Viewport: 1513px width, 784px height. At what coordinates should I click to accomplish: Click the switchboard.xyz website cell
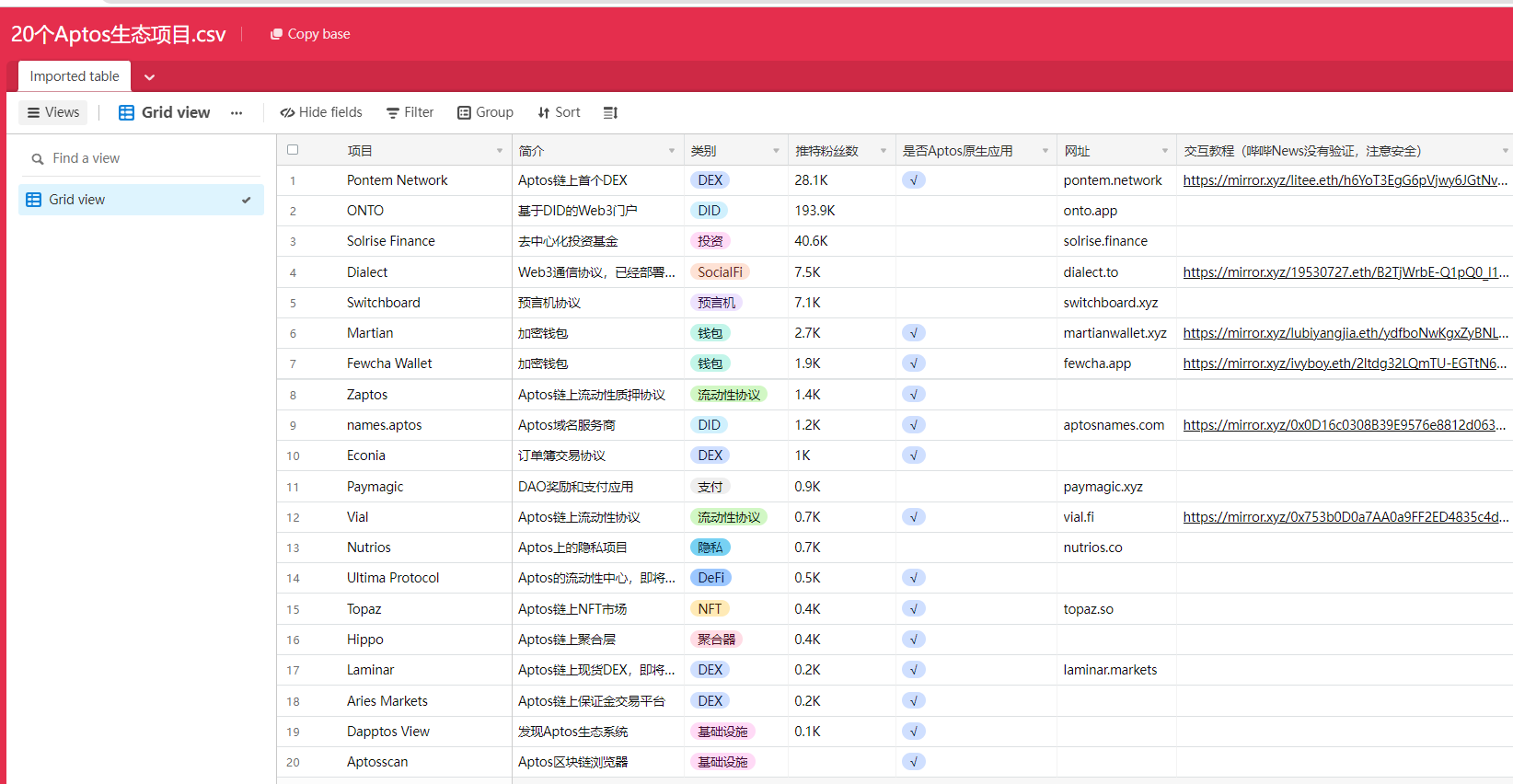[1116, 303]
